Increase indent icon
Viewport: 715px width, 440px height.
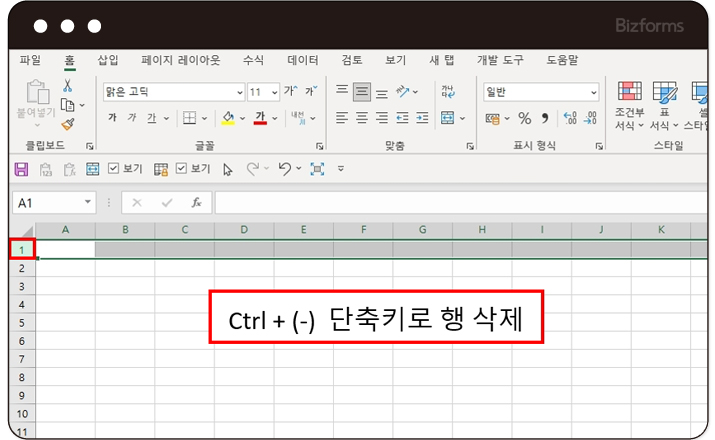coord(422,118)
